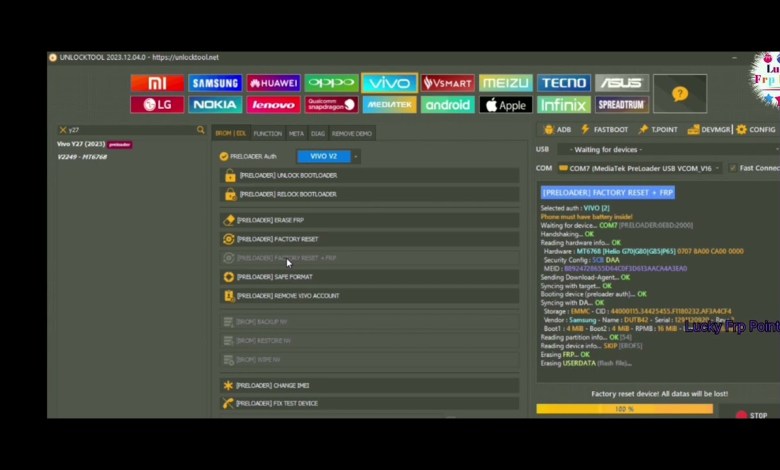
Task: Run [PRELOADER] ERASE FRP
Action: pyautogui.click(x=370, y=220)
